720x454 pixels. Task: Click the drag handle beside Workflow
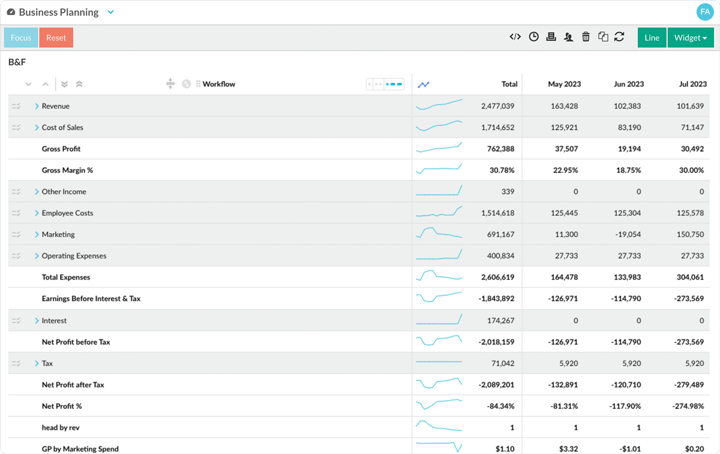point(198,84)
